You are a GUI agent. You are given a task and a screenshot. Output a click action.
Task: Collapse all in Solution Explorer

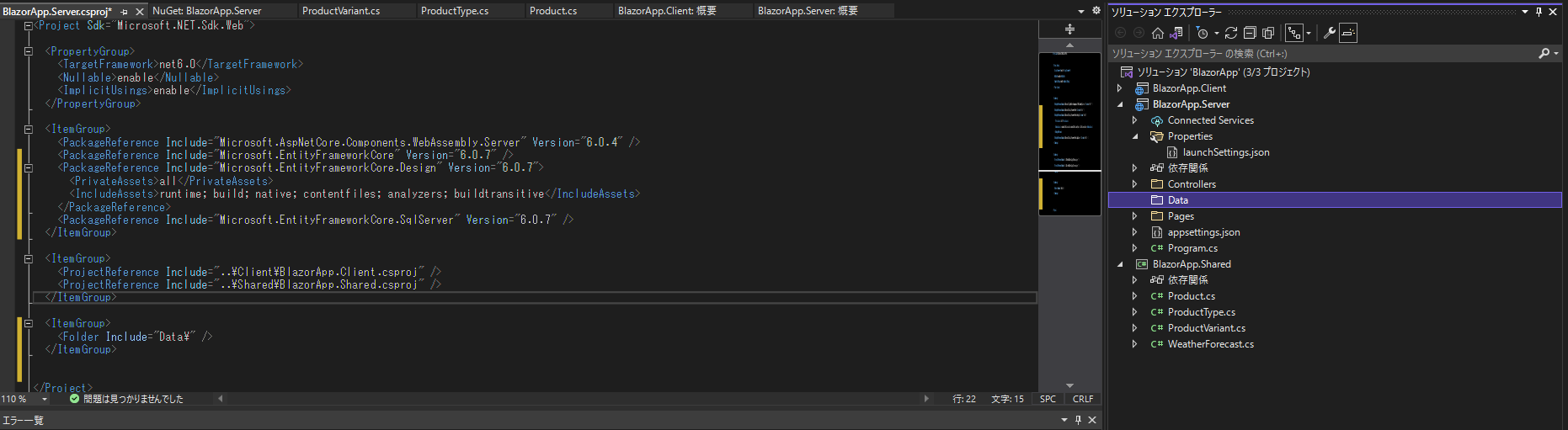tap(1250, 33)
